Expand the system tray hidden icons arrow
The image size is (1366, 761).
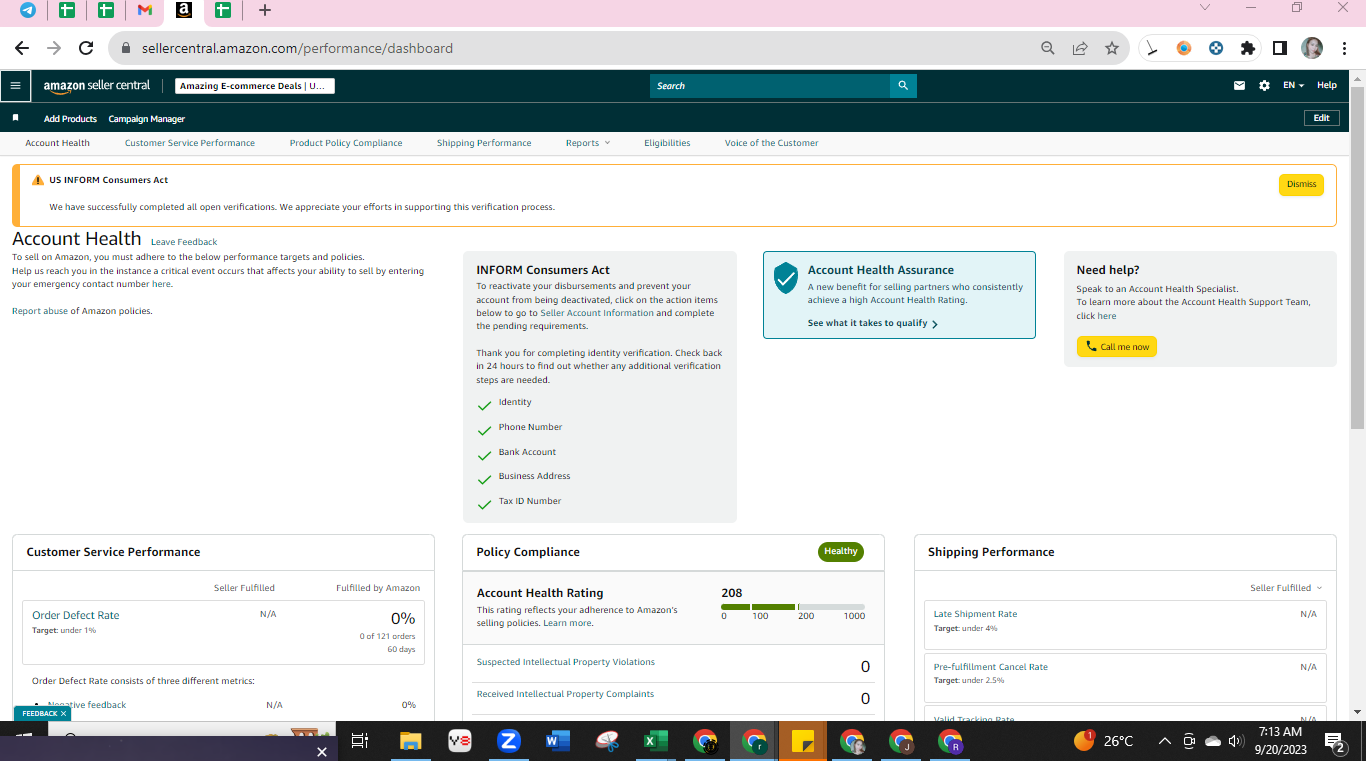pos(1164,741)
